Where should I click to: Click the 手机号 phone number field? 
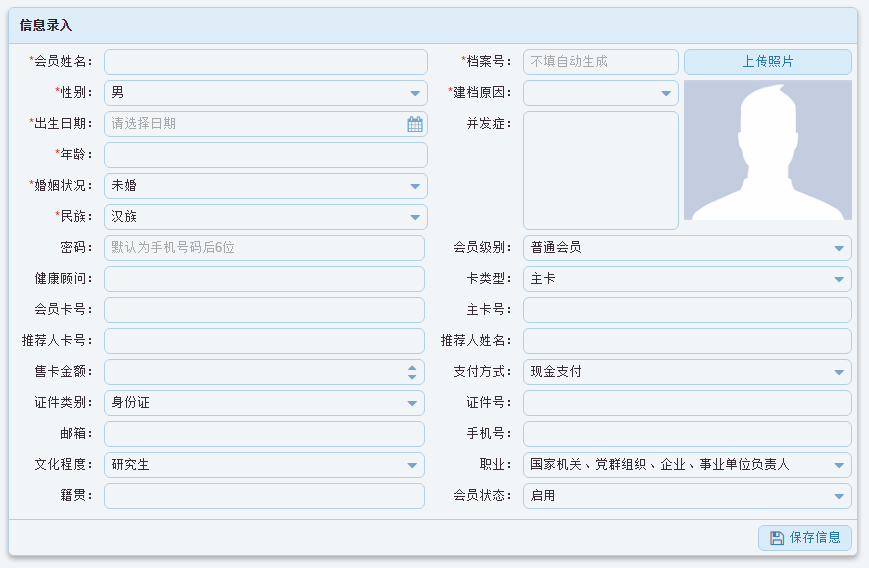(686, 434)
